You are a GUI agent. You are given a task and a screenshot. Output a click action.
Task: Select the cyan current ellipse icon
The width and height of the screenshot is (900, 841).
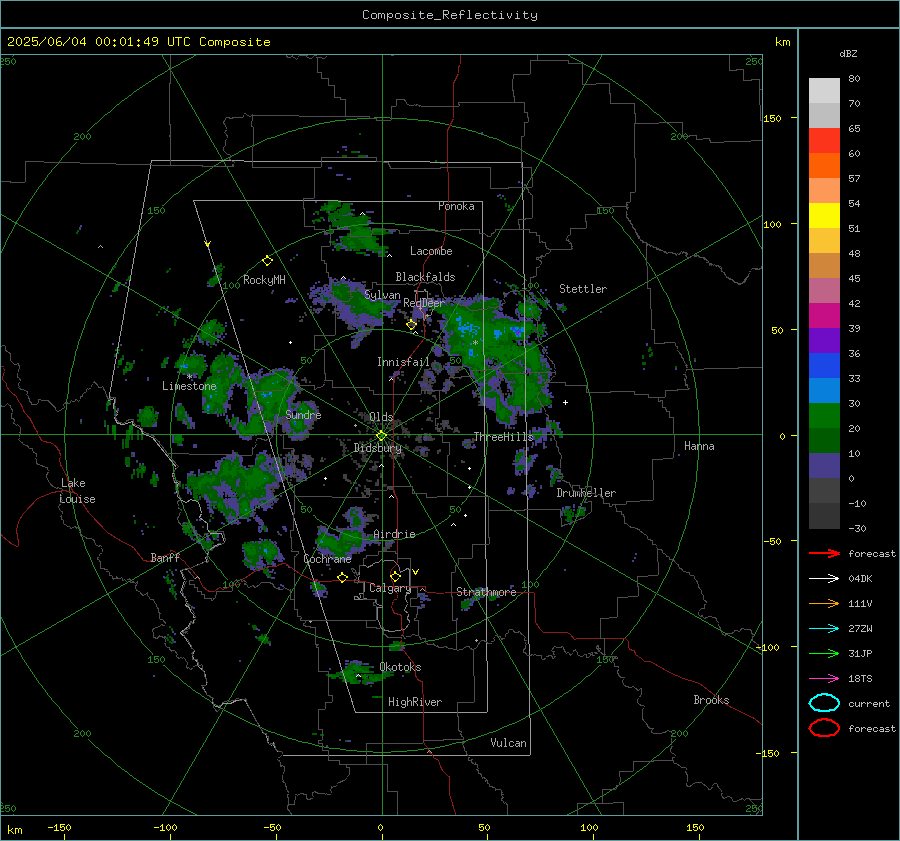[x=824, y=703]
